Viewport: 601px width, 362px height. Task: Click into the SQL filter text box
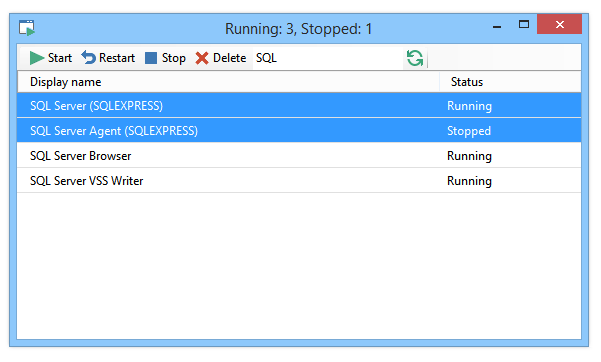tap(328, 58)
